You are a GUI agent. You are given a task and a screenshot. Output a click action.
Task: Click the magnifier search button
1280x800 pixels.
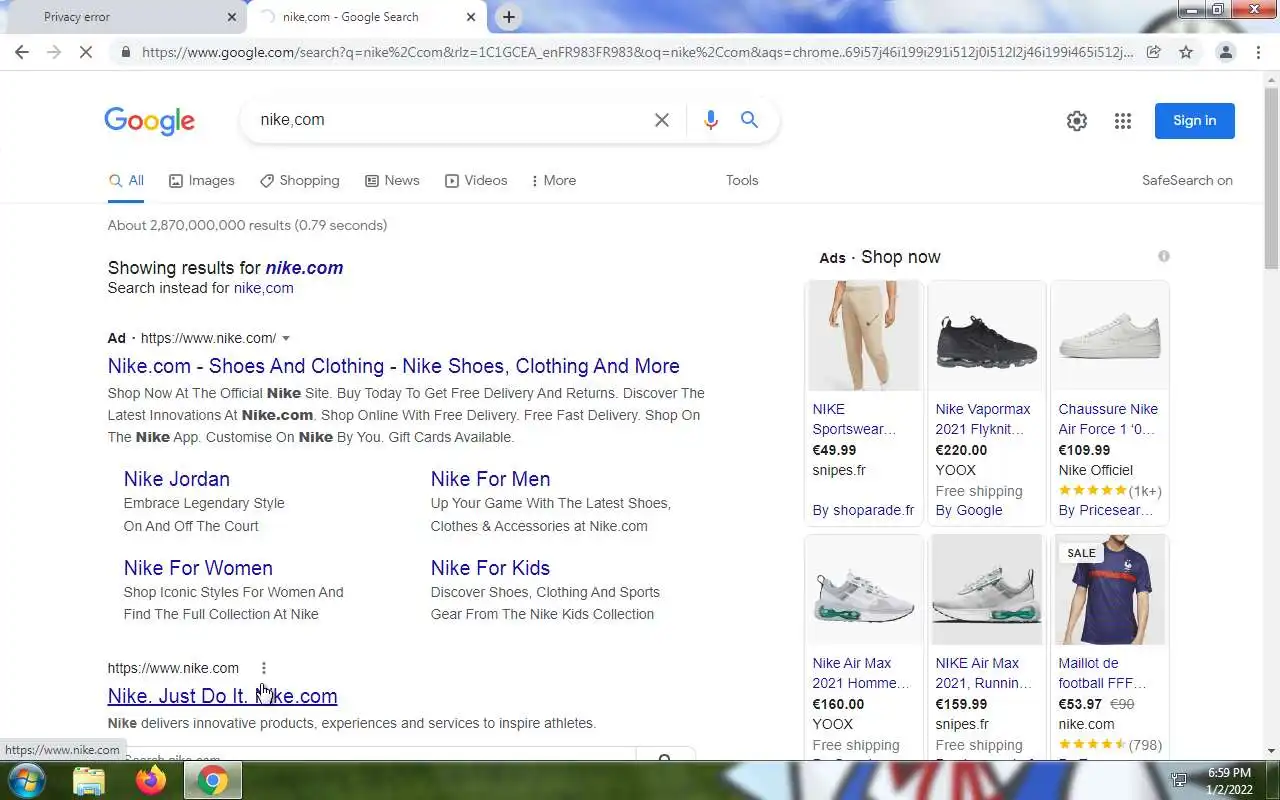pyautogui.click(x=749, y=120)
